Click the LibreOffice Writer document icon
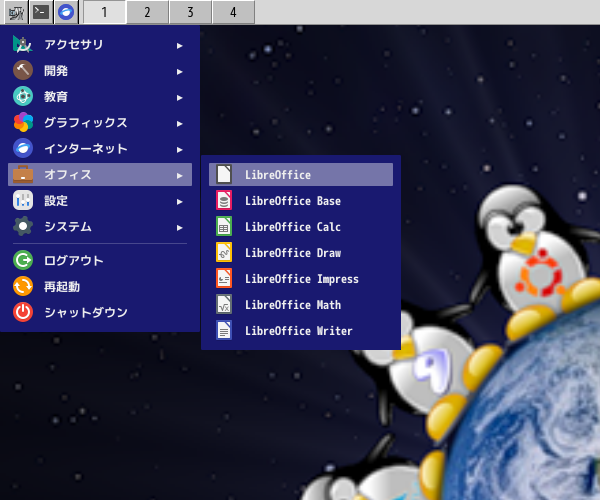Screen dimensions: 600x500 pyautogui.click(x=224, y=331)
